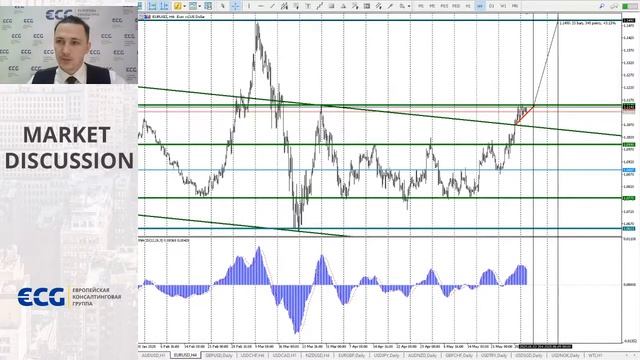Open the EURGBP,Daily chart tab
640x360 pixels.
[x=351, y=356]
